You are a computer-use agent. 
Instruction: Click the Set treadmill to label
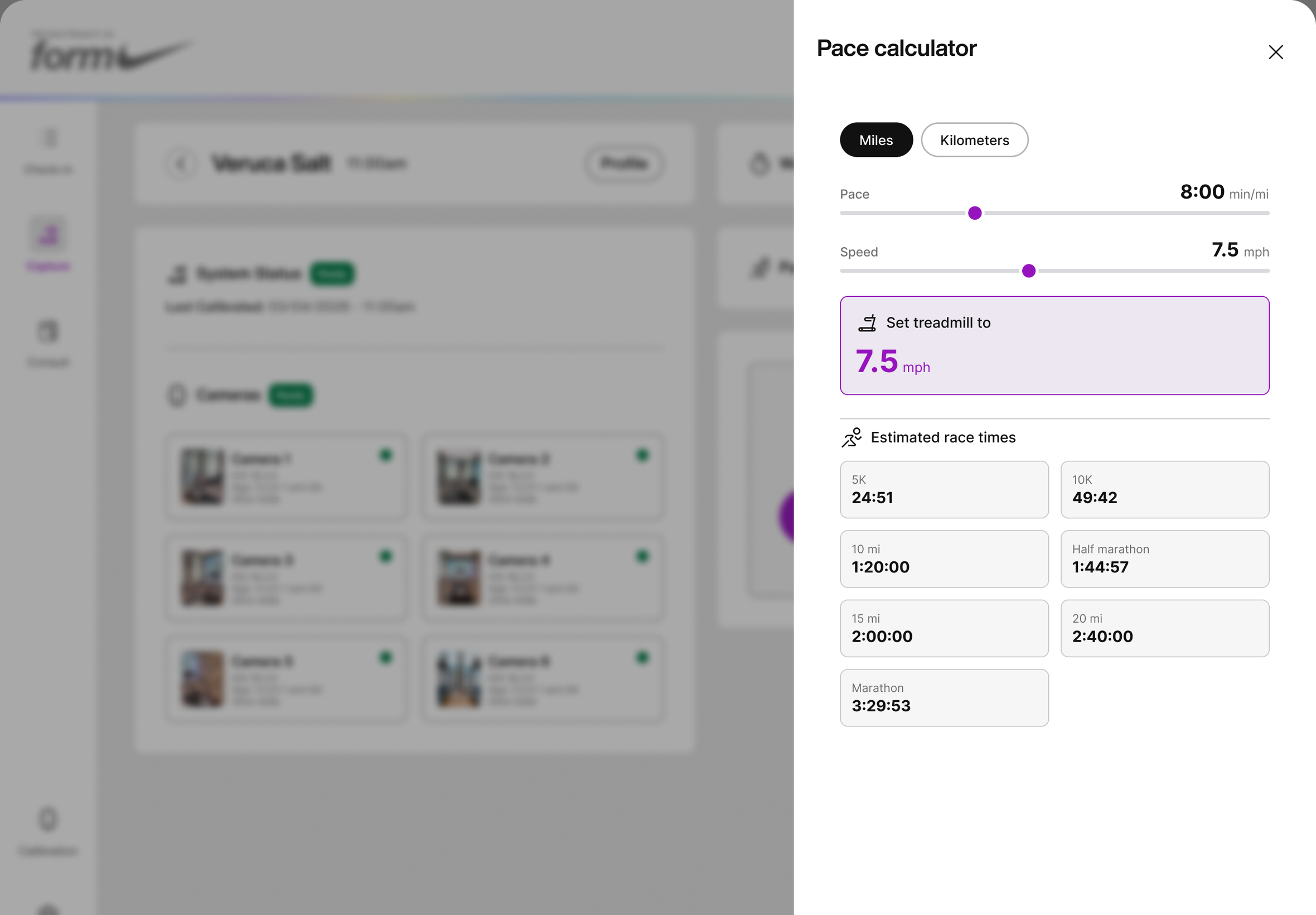point(938,323)
